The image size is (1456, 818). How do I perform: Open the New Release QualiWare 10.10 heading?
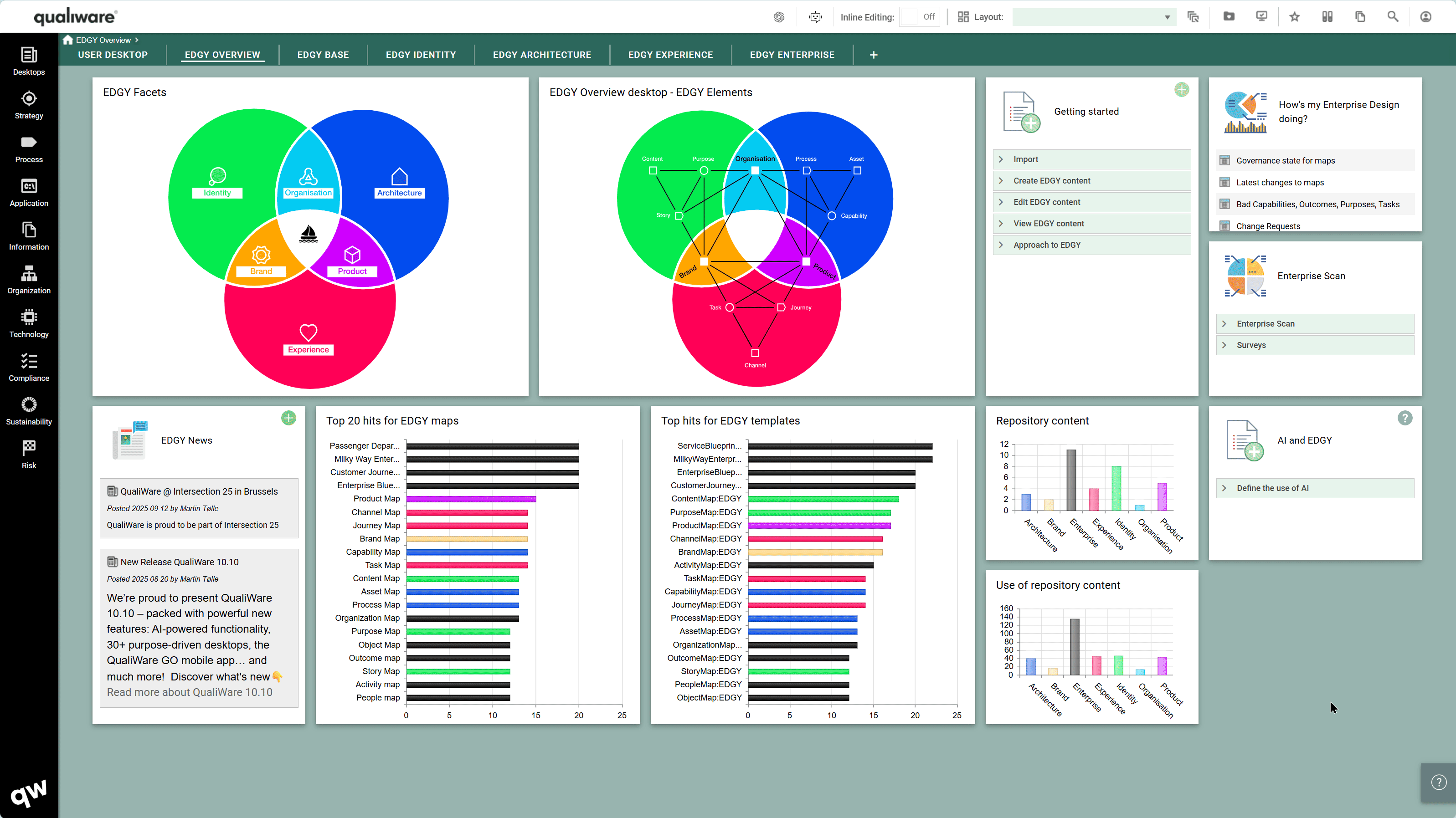[x=179, y=562]
